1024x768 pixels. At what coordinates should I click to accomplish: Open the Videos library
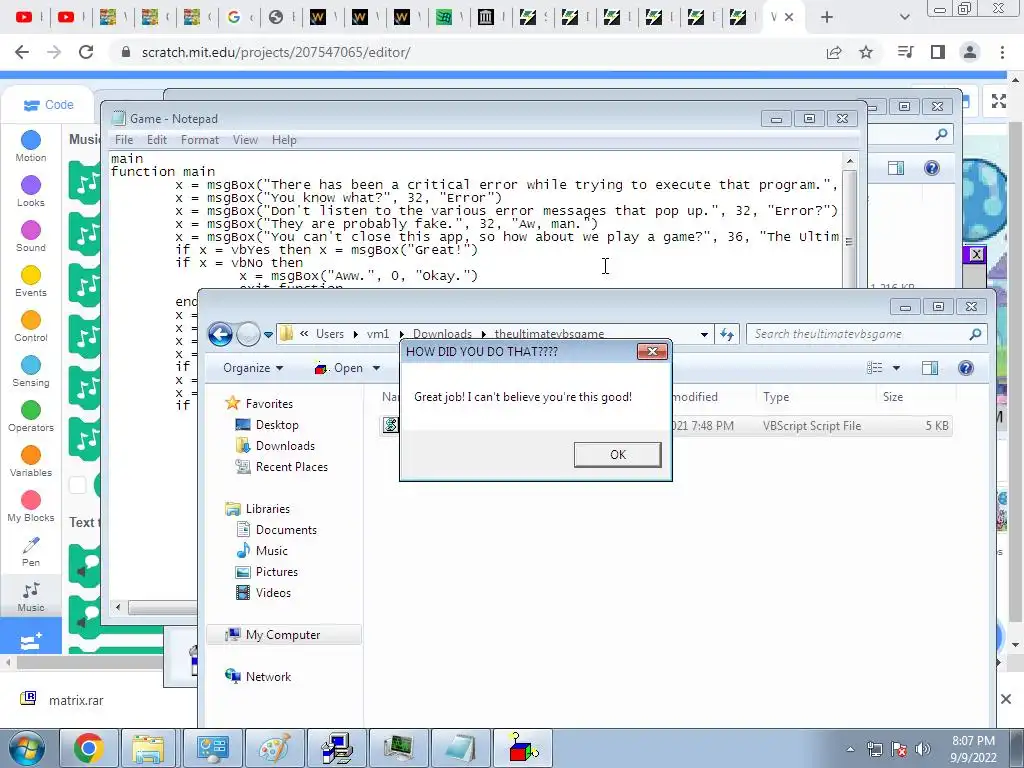coord(264,592)
